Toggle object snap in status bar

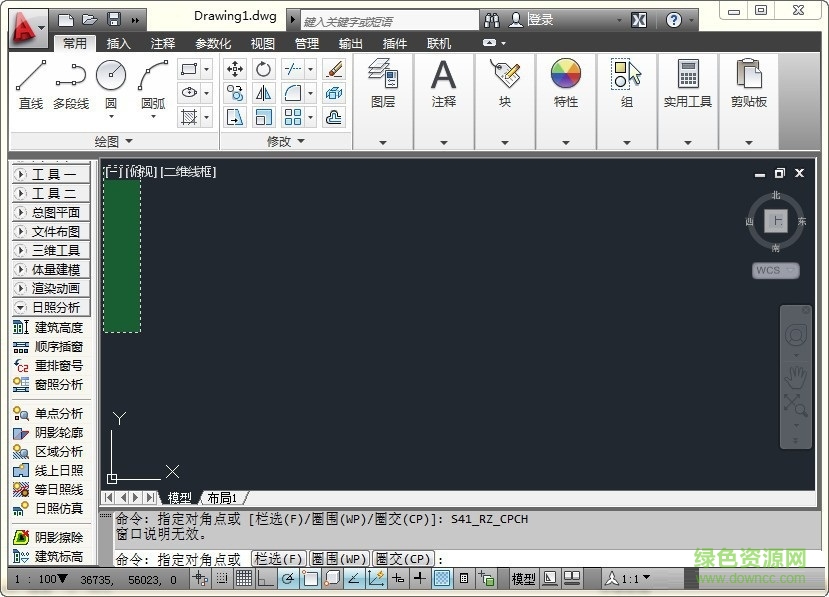310,579
